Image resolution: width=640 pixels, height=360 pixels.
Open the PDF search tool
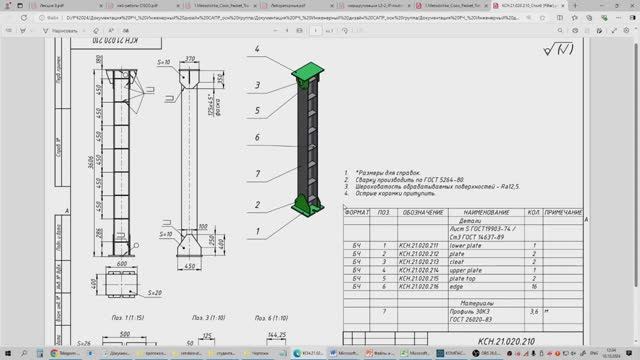560,31
